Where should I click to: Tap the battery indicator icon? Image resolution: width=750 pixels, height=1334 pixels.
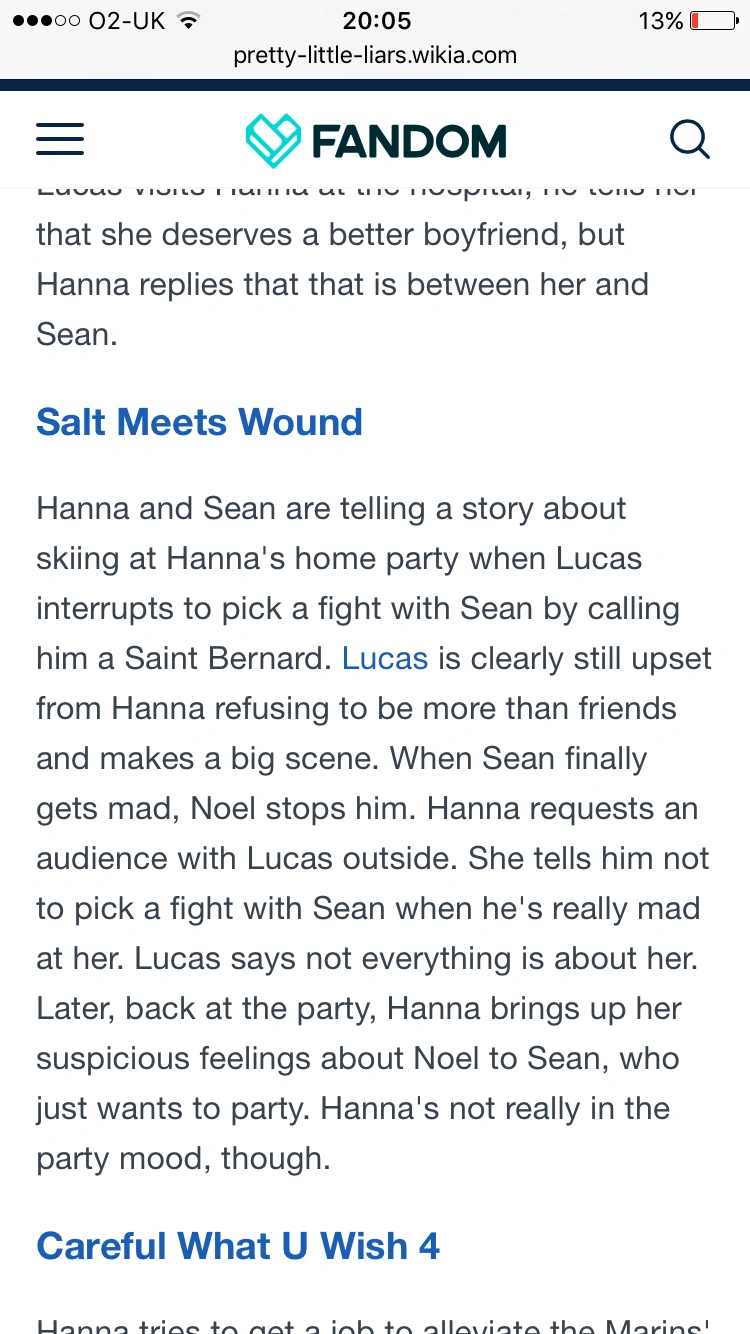click(713, 21)
